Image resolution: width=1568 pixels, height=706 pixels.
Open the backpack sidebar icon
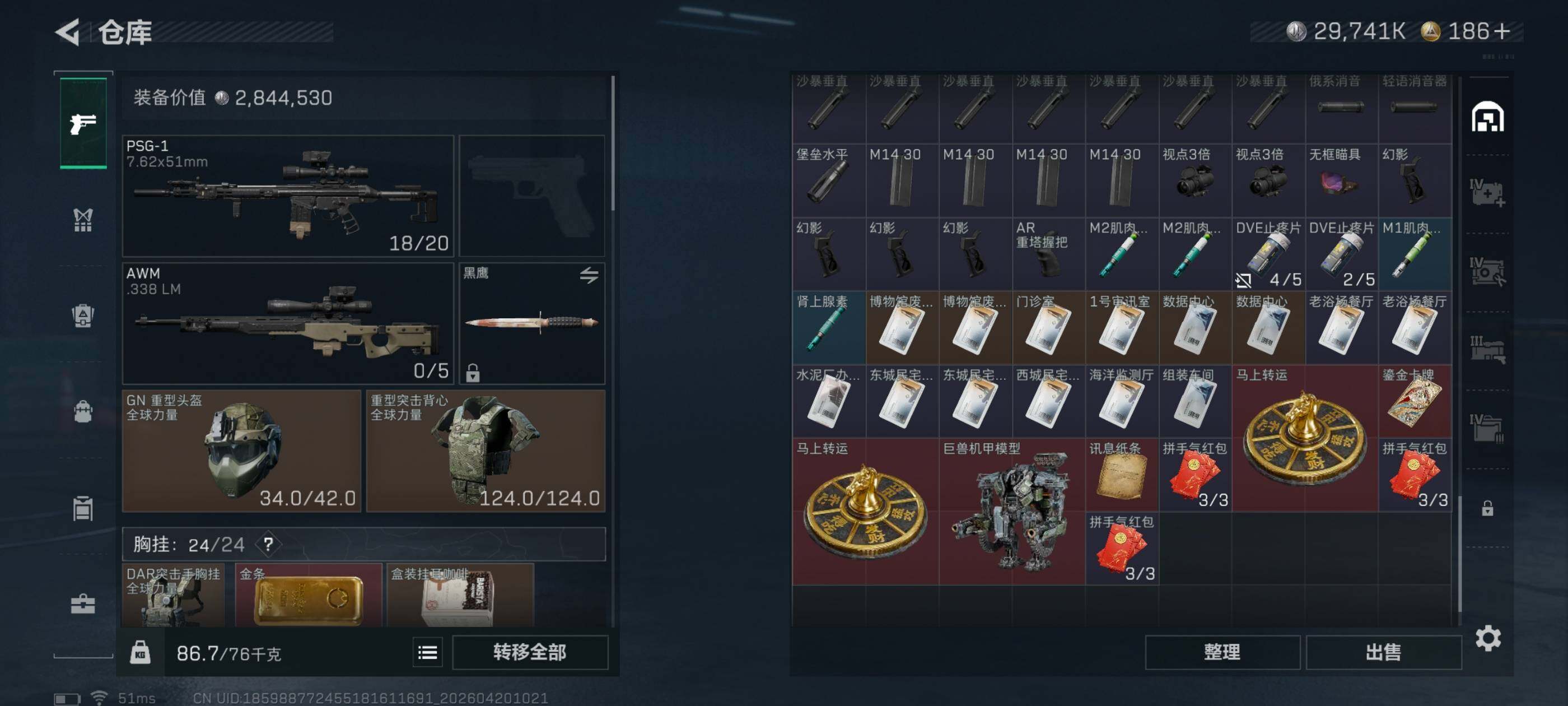pos(83,412)
